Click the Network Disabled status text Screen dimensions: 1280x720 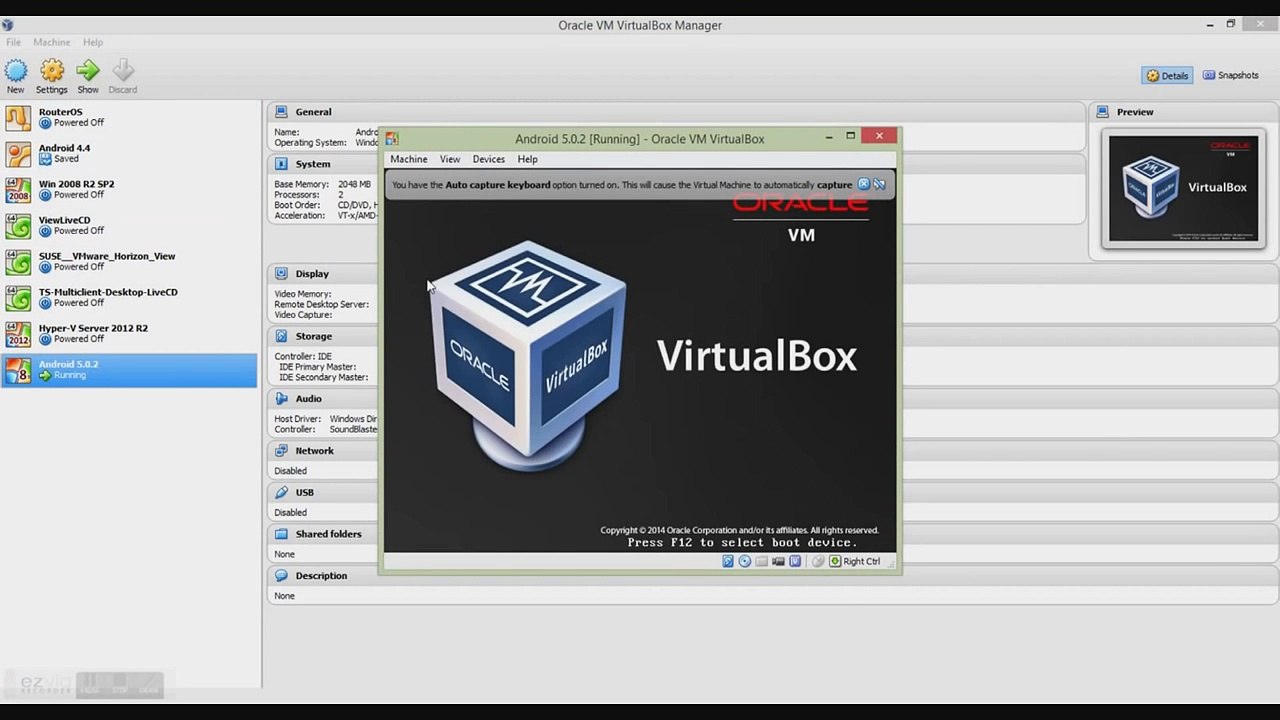tap(291, 471)
